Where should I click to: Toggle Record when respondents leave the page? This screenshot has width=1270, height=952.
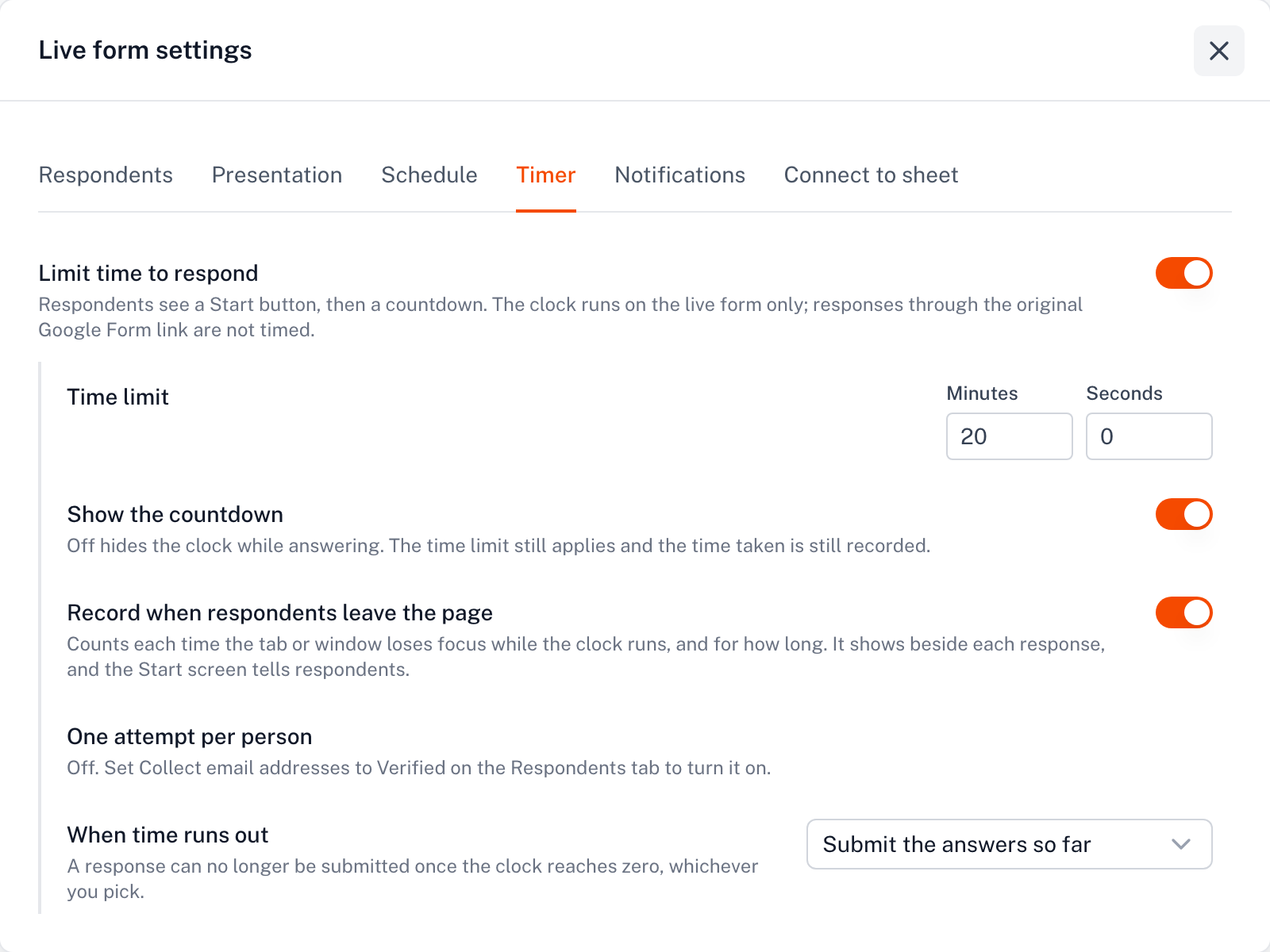coord(1184,612)
